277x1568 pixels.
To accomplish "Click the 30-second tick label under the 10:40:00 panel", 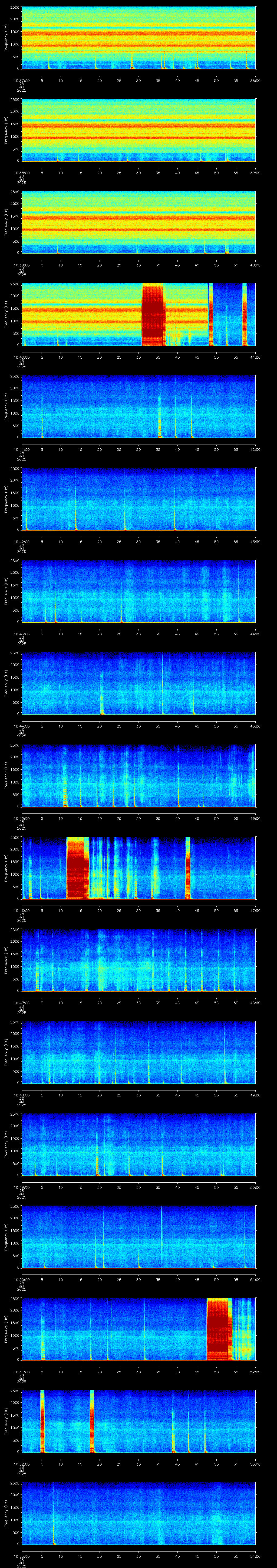I will 139,357.
